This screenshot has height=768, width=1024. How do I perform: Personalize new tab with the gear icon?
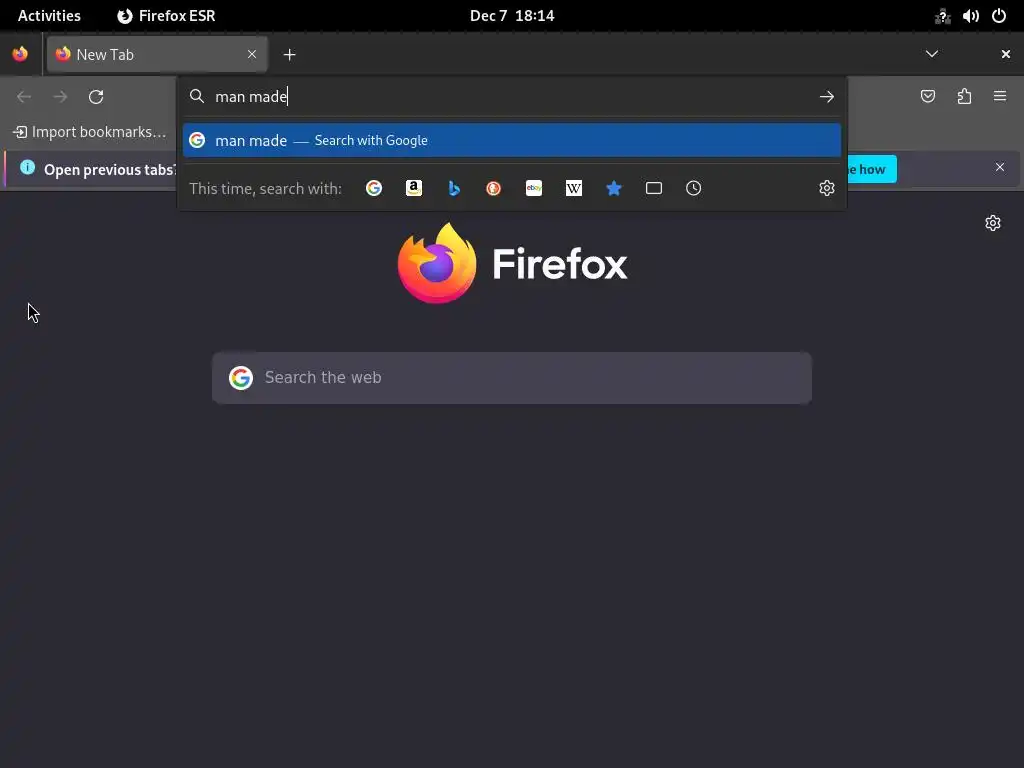pyautogui.click(x=993, y=223)
